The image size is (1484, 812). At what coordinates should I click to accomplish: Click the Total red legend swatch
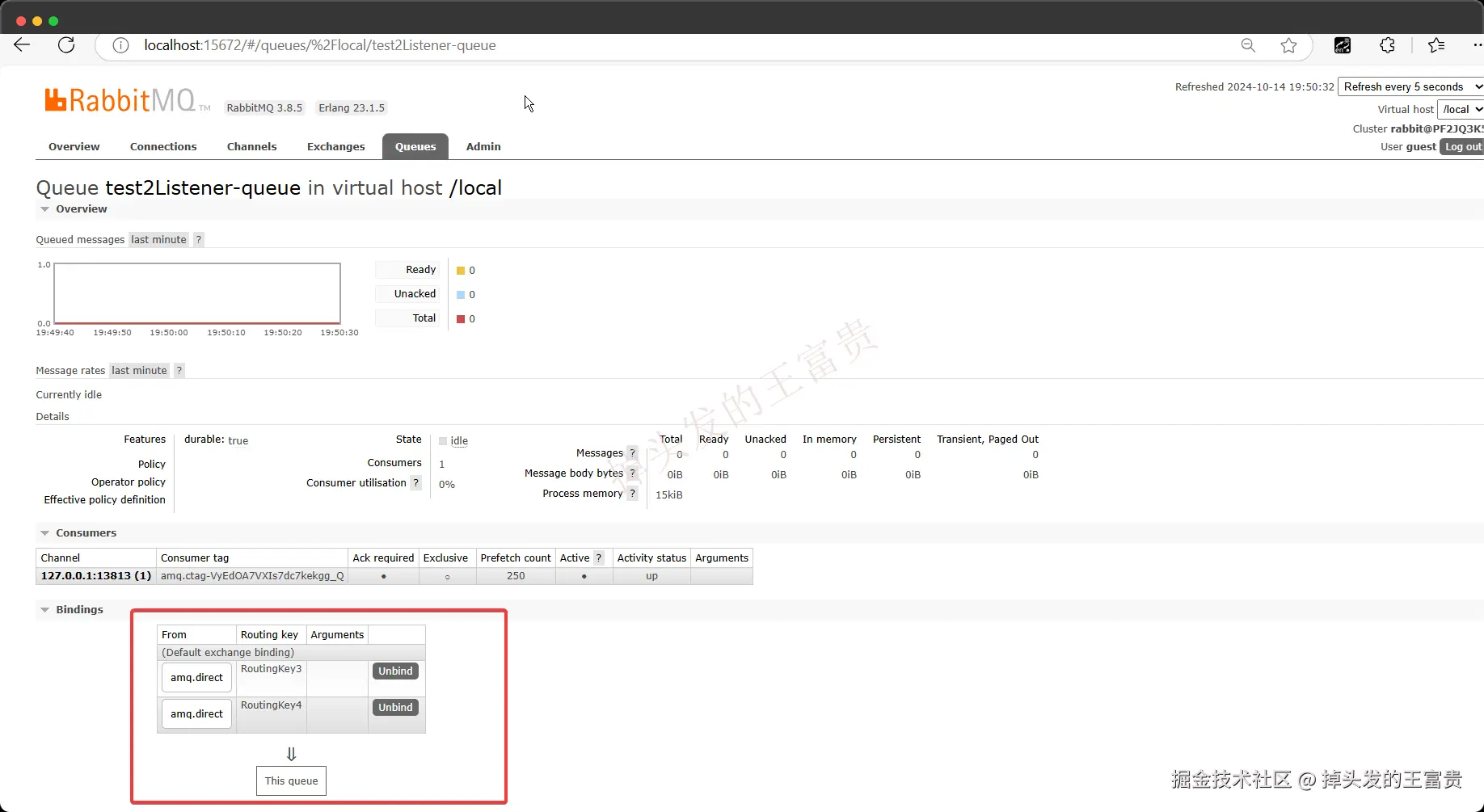(x=461, y=319)
